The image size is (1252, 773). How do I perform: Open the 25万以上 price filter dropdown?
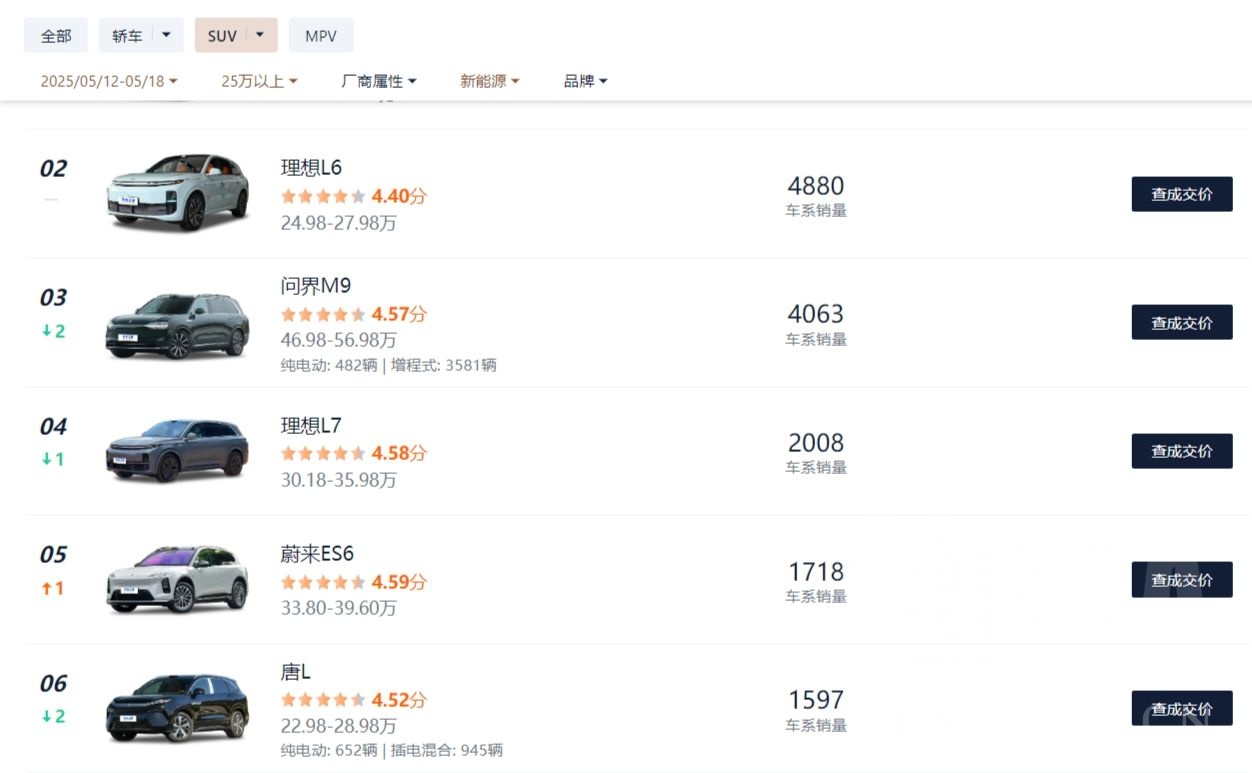[258, 81]
